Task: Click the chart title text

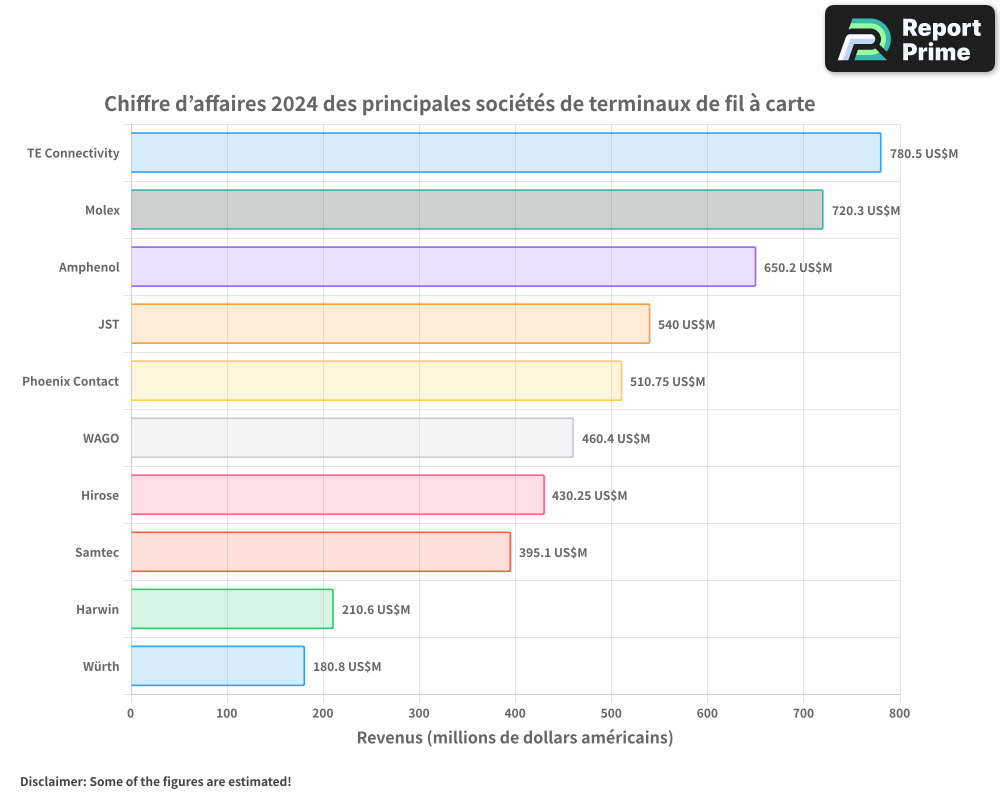Action: 460,104
